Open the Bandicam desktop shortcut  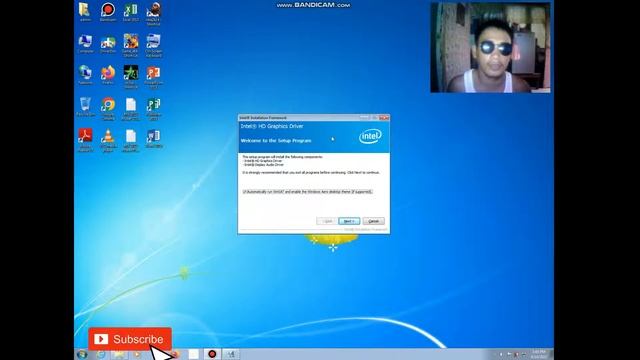108,11
